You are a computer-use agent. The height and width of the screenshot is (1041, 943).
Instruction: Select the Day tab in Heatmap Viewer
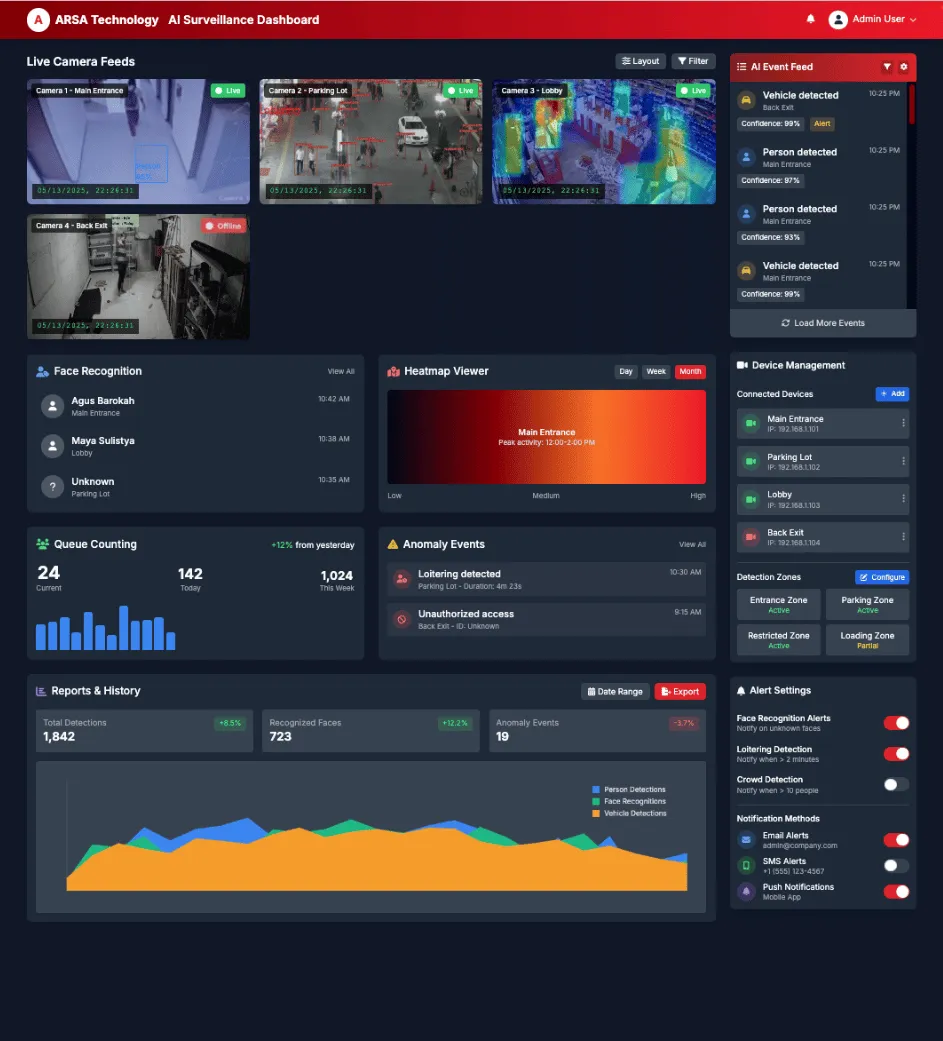626,371
